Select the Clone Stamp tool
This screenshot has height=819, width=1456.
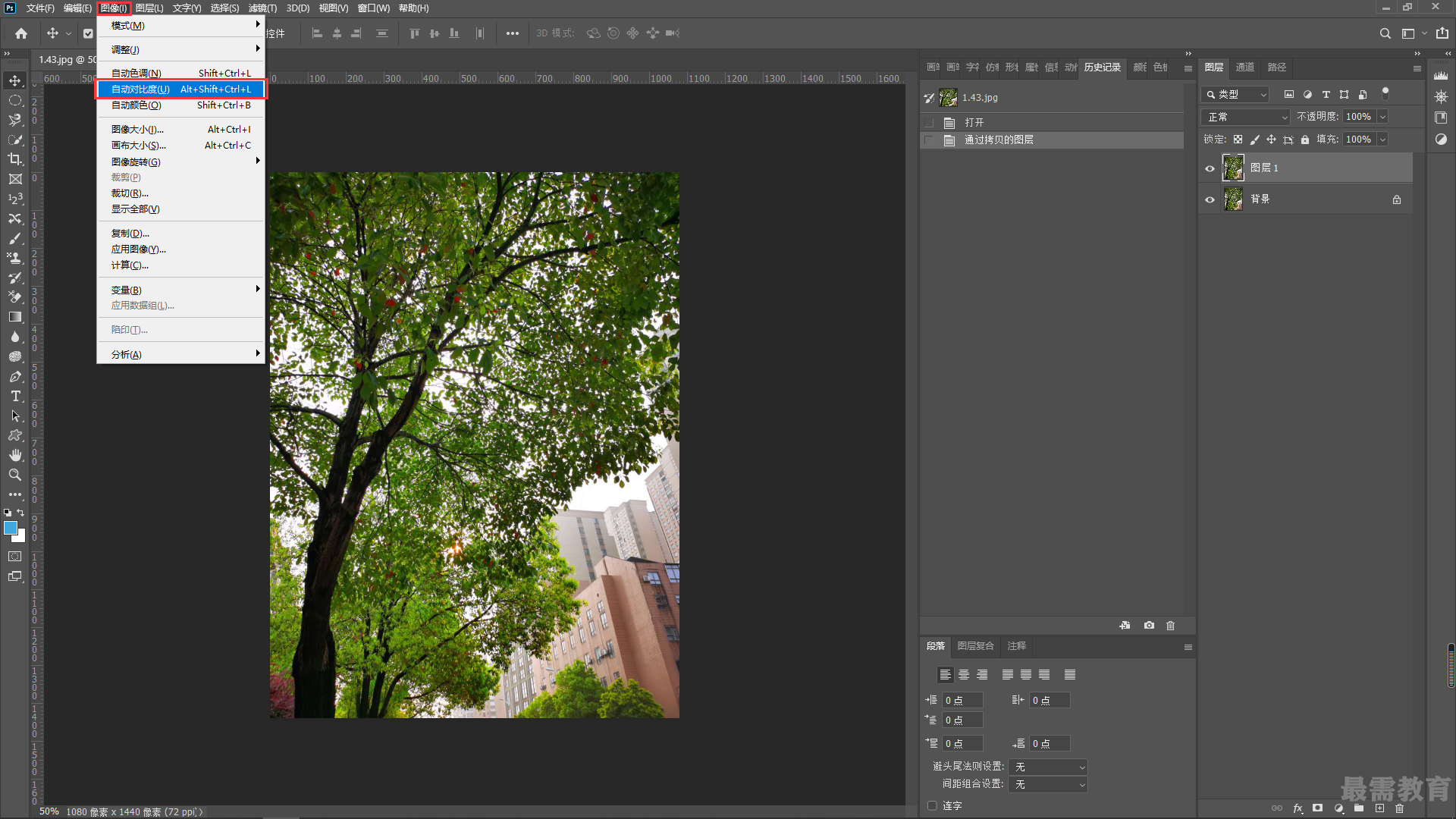point(15,258)
